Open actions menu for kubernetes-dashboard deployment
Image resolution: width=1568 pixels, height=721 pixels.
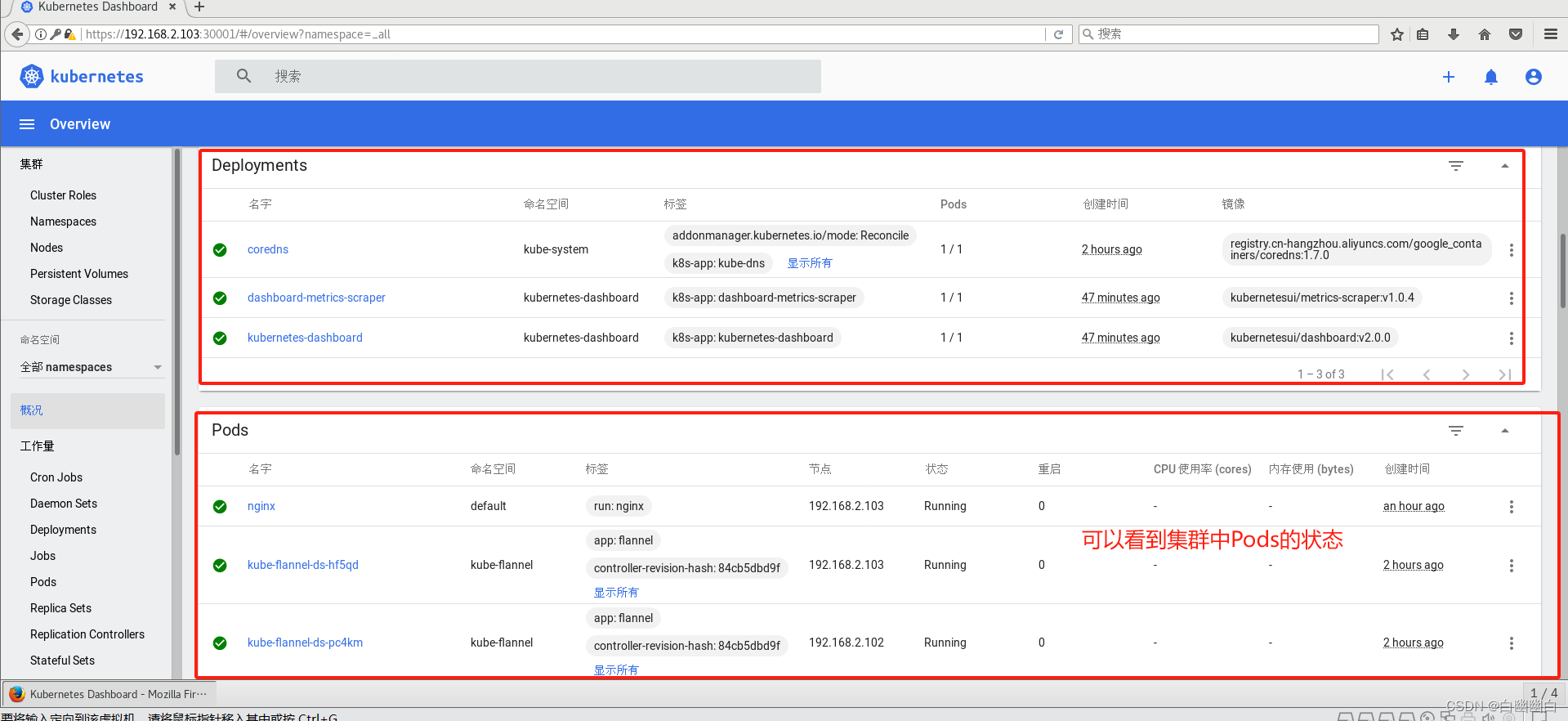point(1511,338)
